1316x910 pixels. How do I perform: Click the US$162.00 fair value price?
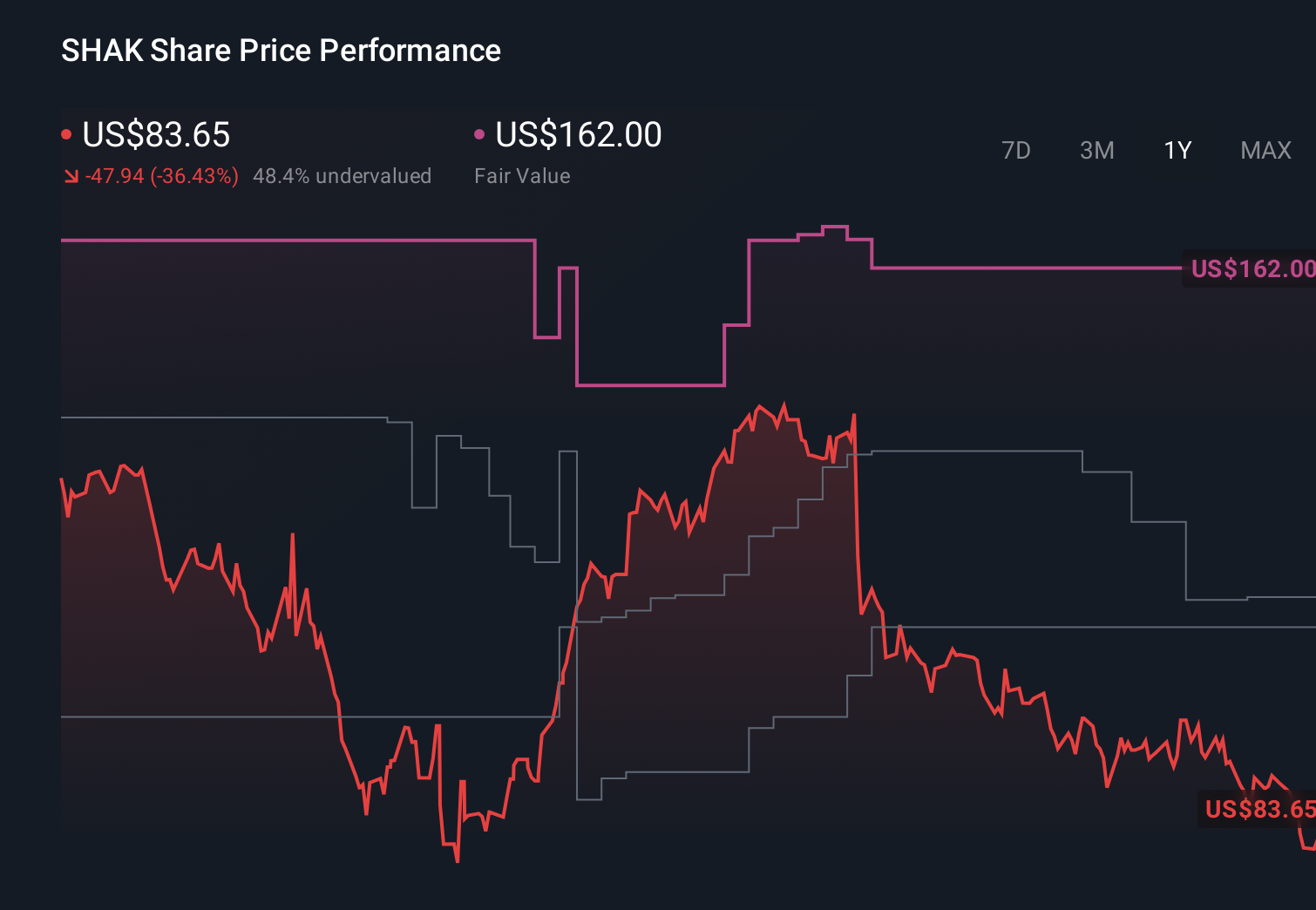click(x=578, y=135)
